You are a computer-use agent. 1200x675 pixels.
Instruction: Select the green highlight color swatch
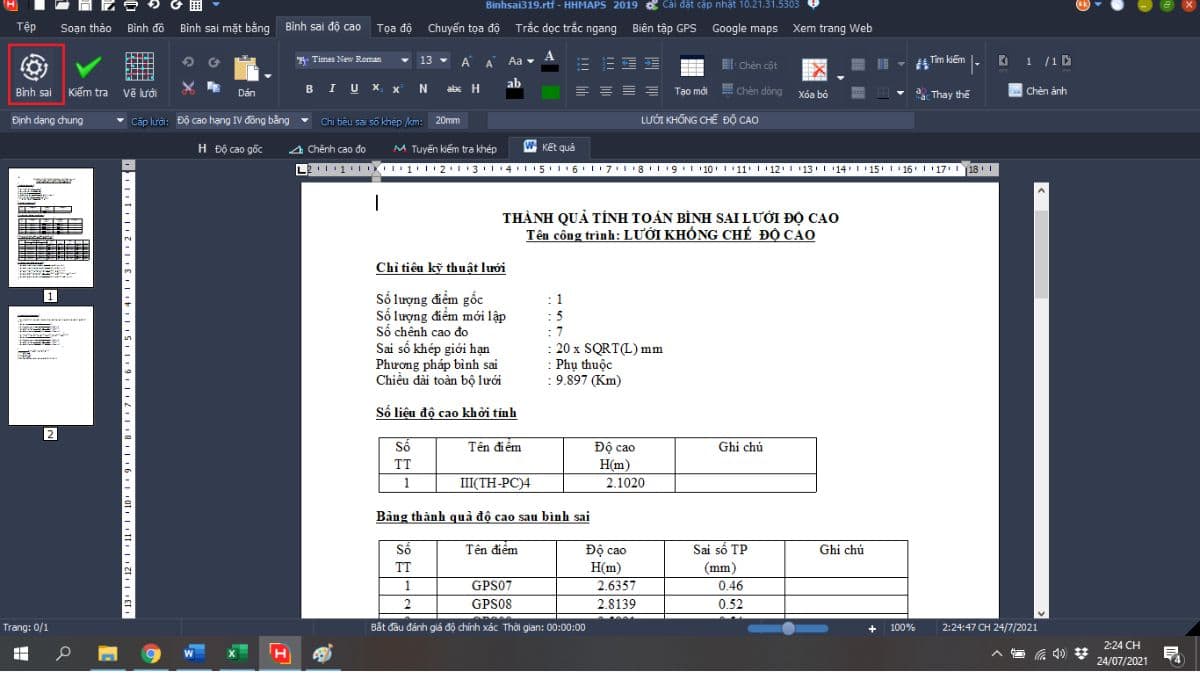[x=549, y=92]
